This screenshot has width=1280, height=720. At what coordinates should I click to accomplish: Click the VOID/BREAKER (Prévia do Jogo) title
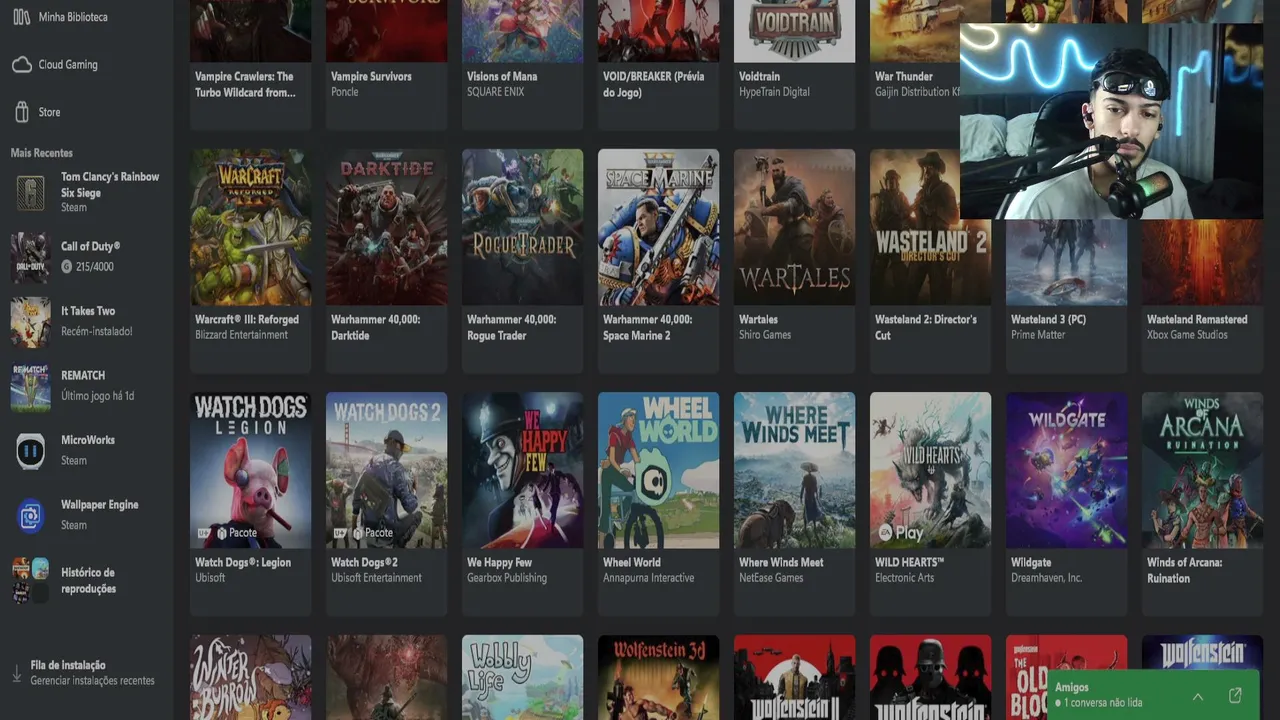(653, 84)
